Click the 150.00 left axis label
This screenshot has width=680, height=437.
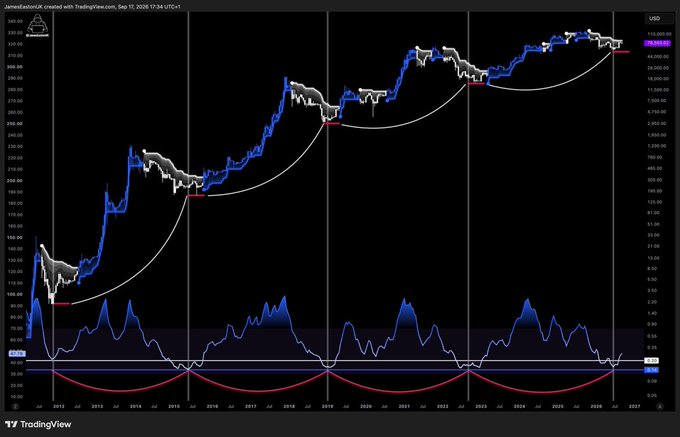pos(15,238)
